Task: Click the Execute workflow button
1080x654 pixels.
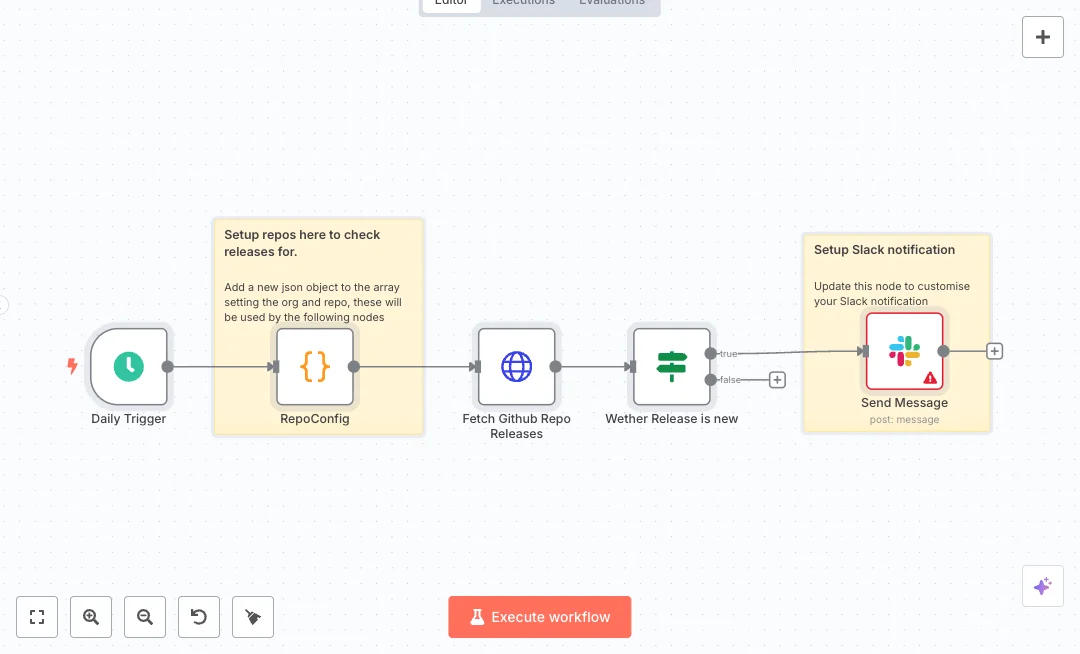Action: pos(540,617)
